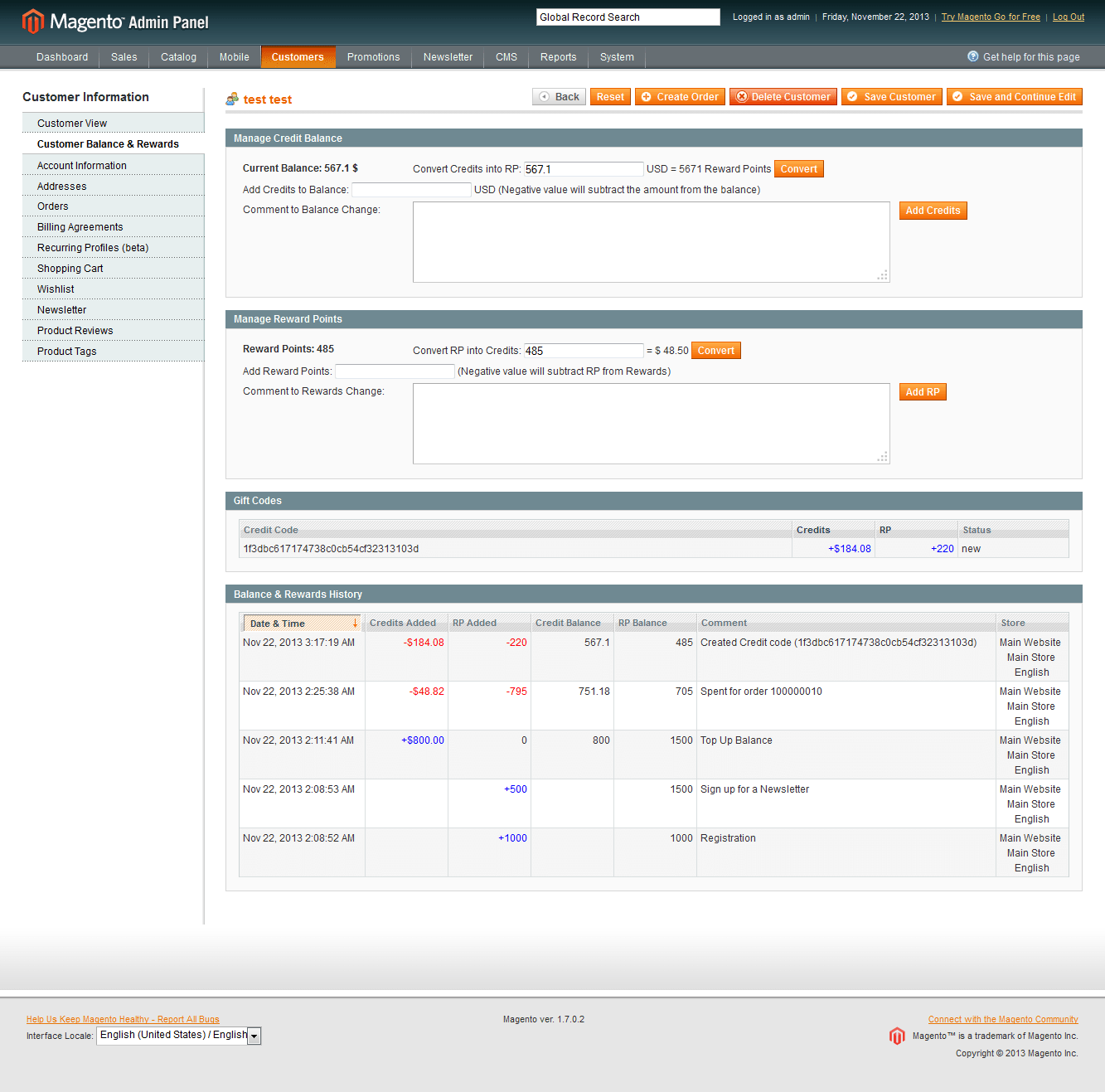Click the Magento logo in the header

pyautogui.click(x=32, y=20)
